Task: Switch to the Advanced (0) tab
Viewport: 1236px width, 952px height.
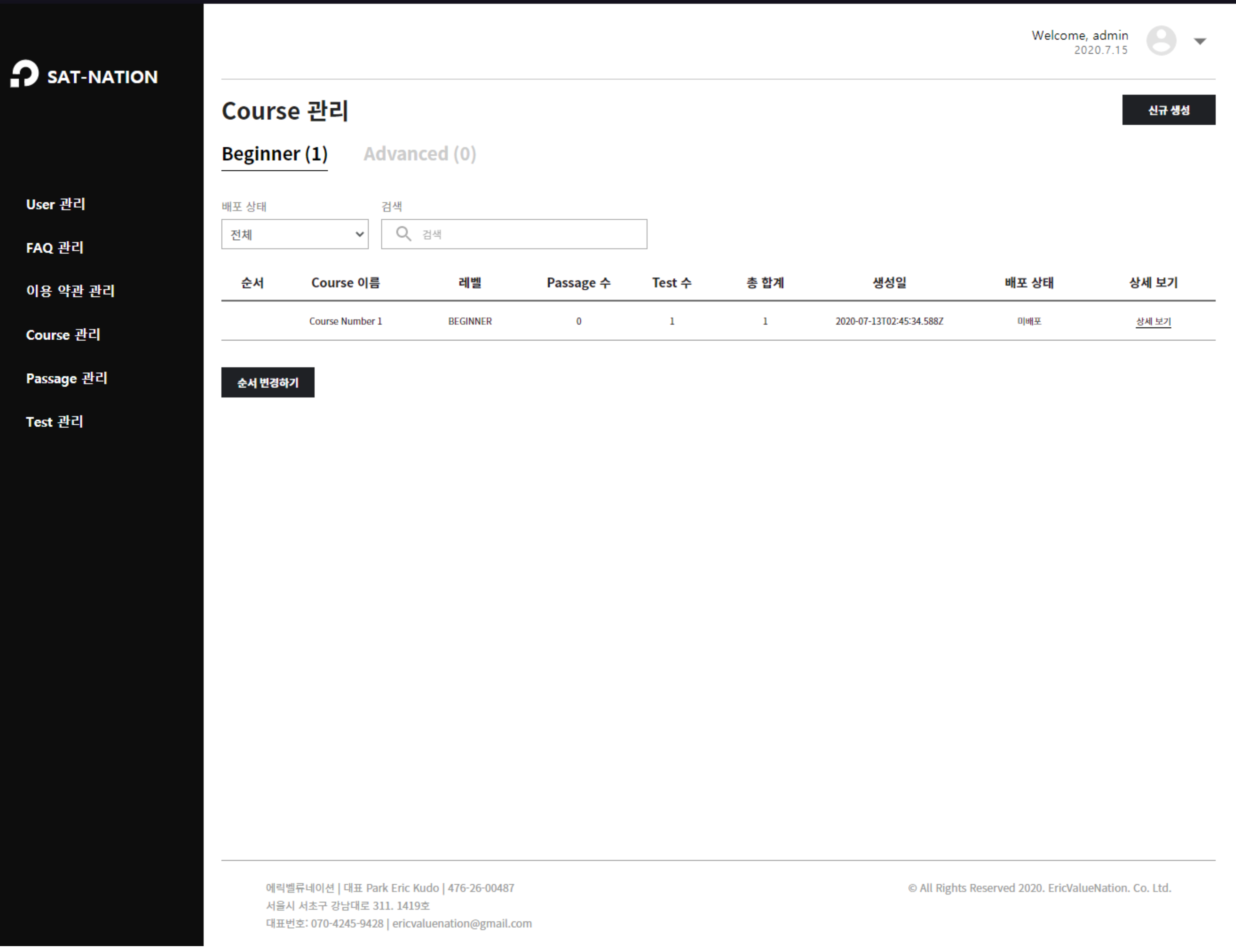Action: (419, 154)
